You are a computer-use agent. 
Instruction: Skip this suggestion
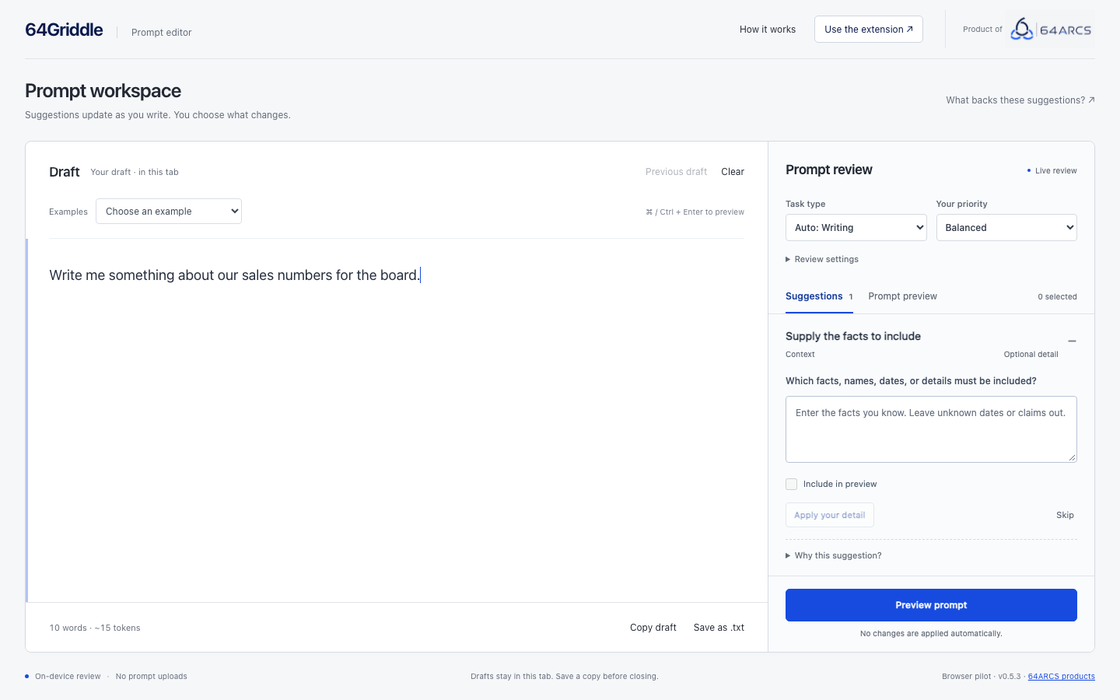pos(1064,515)
